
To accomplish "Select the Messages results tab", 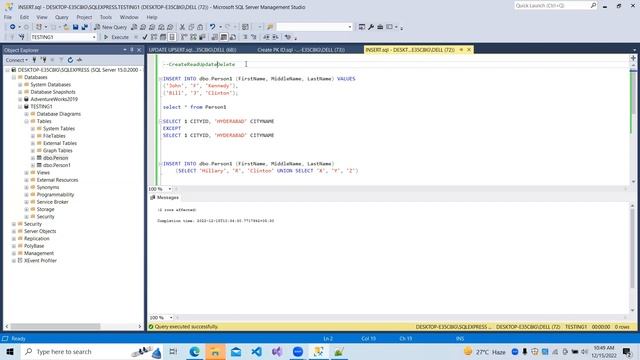I will 165,198.
